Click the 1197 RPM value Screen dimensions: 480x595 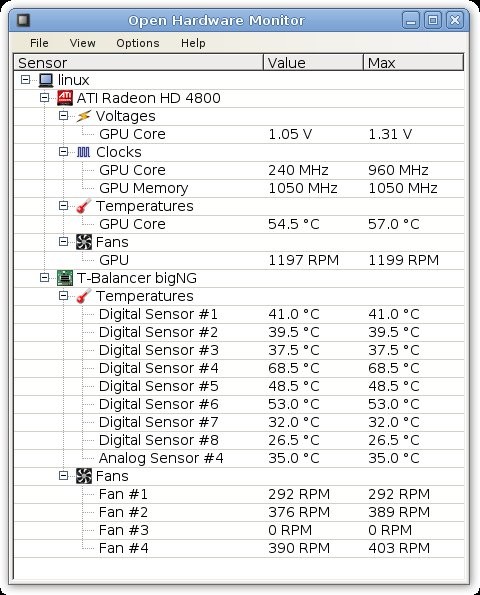pyautogui.click(x=304, y=260)
